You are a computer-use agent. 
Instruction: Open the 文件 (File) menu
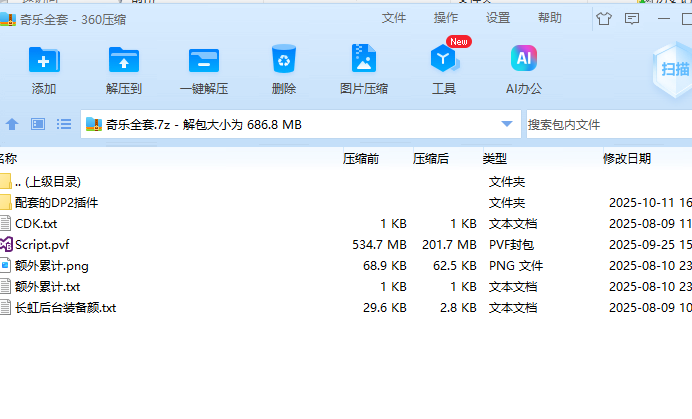click(394, 18)
